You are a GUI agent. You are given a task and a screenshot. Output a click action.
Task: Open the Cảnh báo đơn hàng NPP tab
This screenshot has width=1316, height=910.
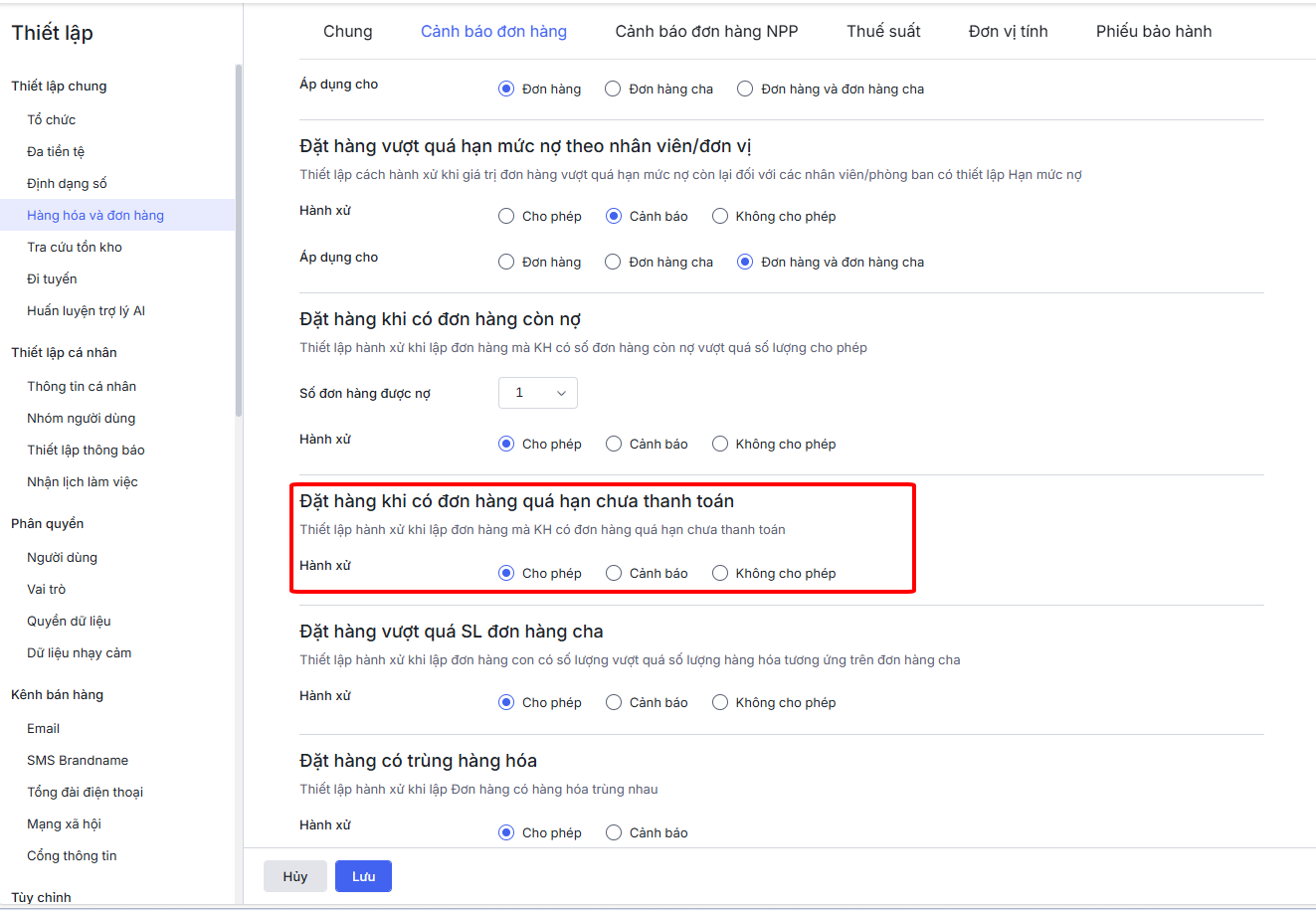click(706, 31)
